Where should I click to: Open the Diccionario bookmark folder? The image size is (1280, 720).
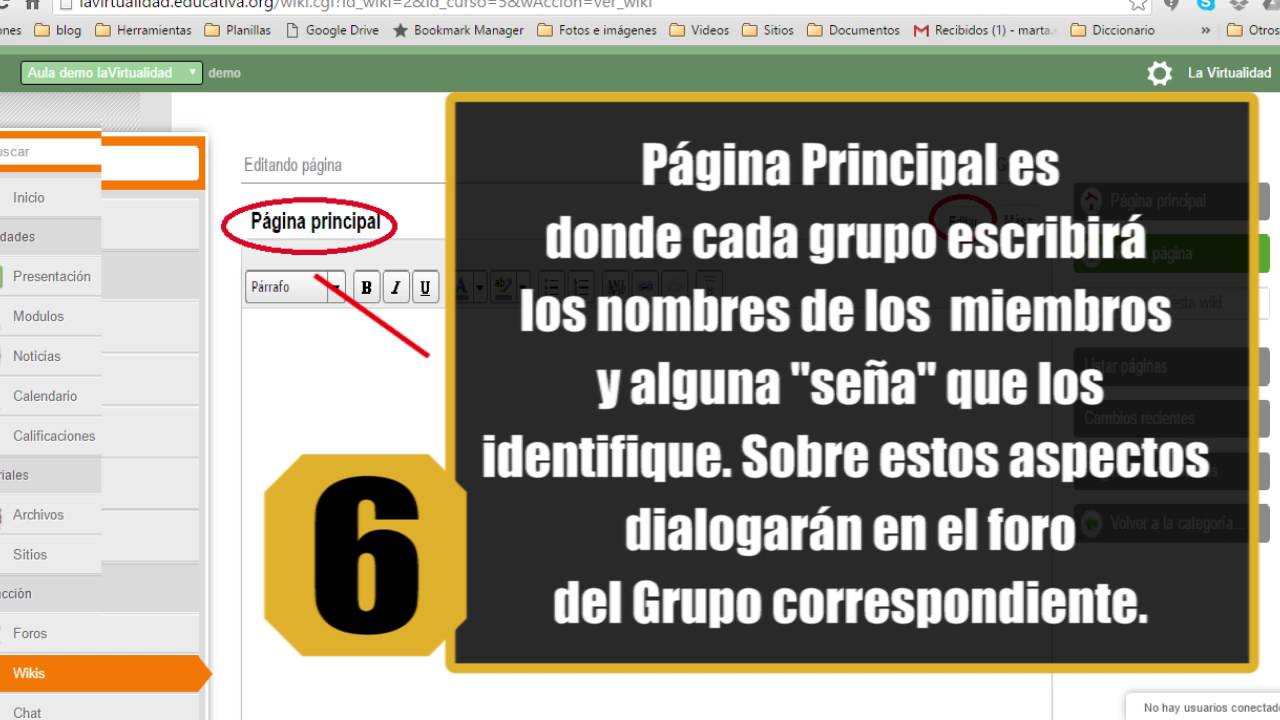[1112, 30]
